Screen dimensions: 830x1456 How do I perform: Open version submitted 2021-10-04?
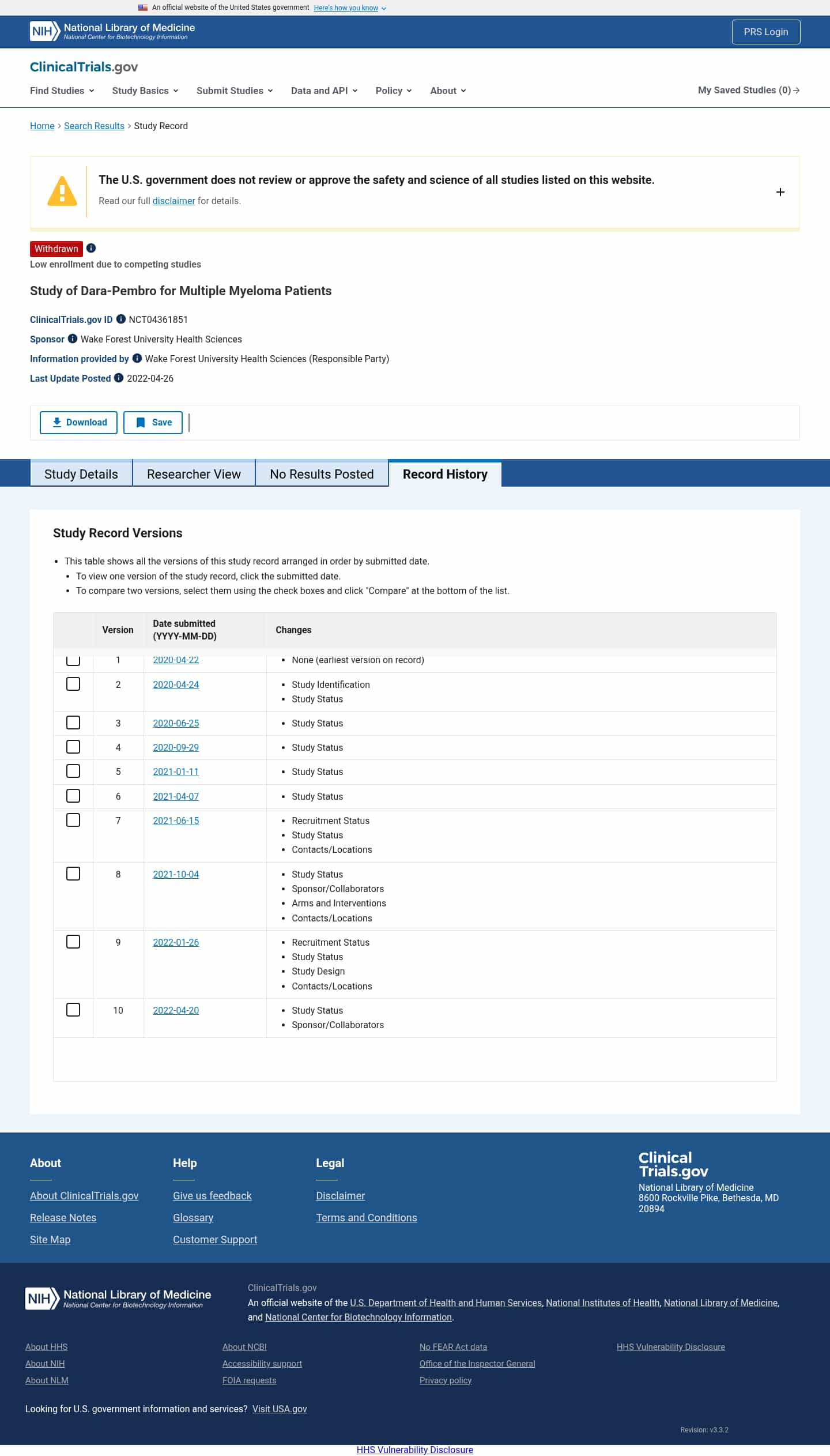(x=176, y=874)
